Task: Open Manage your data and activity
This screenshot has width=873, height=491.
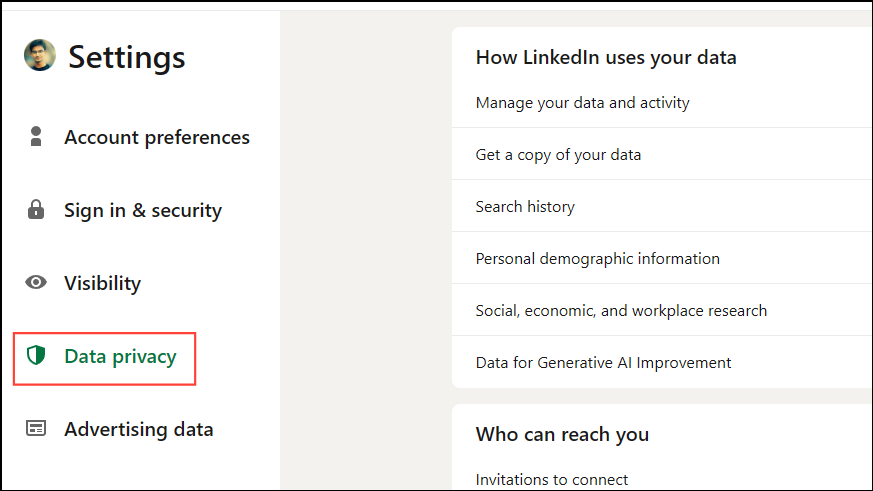Action: click(x=582, y=102)
